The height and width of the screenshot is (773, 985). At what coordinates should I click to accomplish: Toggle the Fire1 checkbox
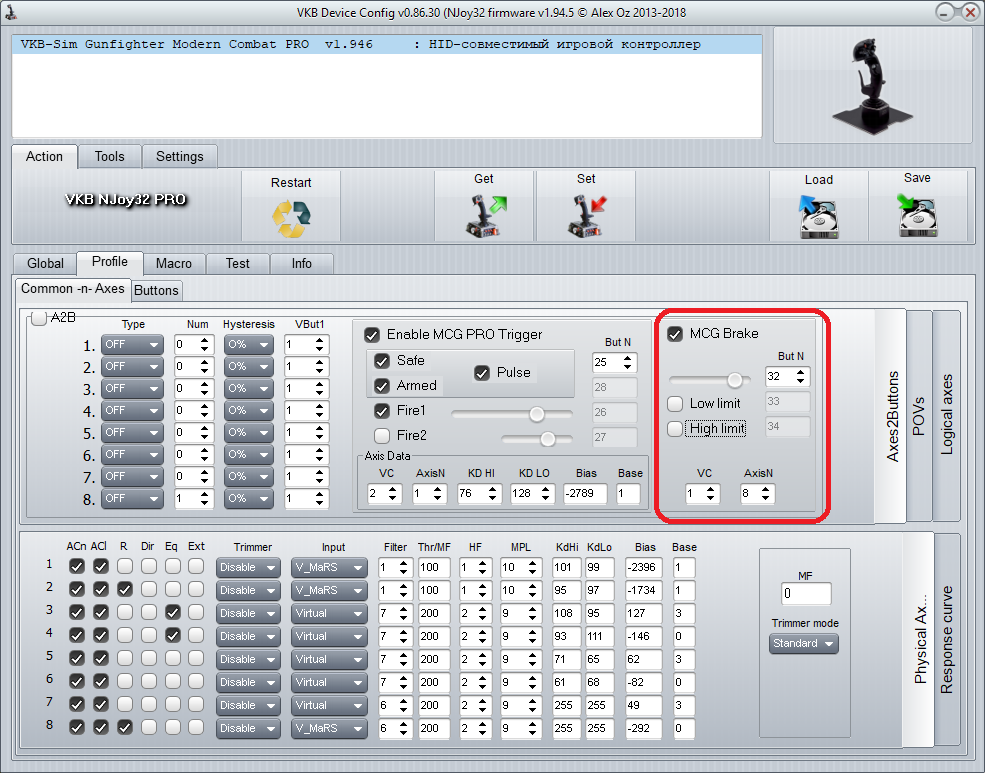coord(382,411)
